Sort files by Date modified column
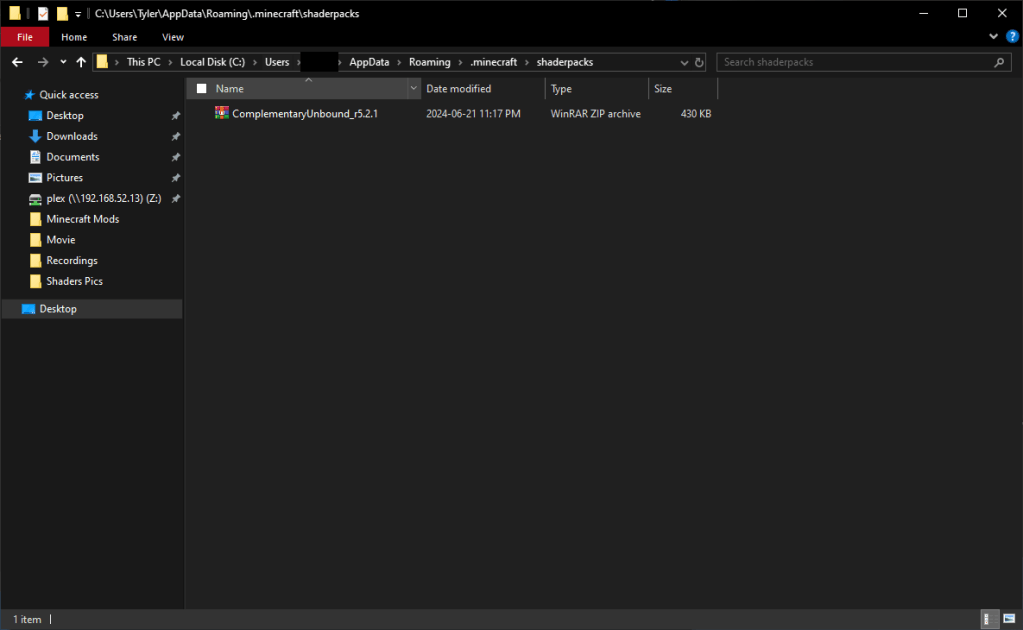Viewport: 1023px width, 630px height. pos(458,89)
